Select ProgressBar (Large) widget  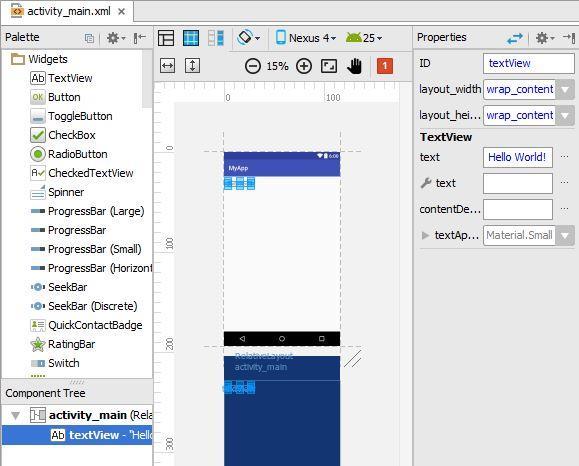point(87,211)
